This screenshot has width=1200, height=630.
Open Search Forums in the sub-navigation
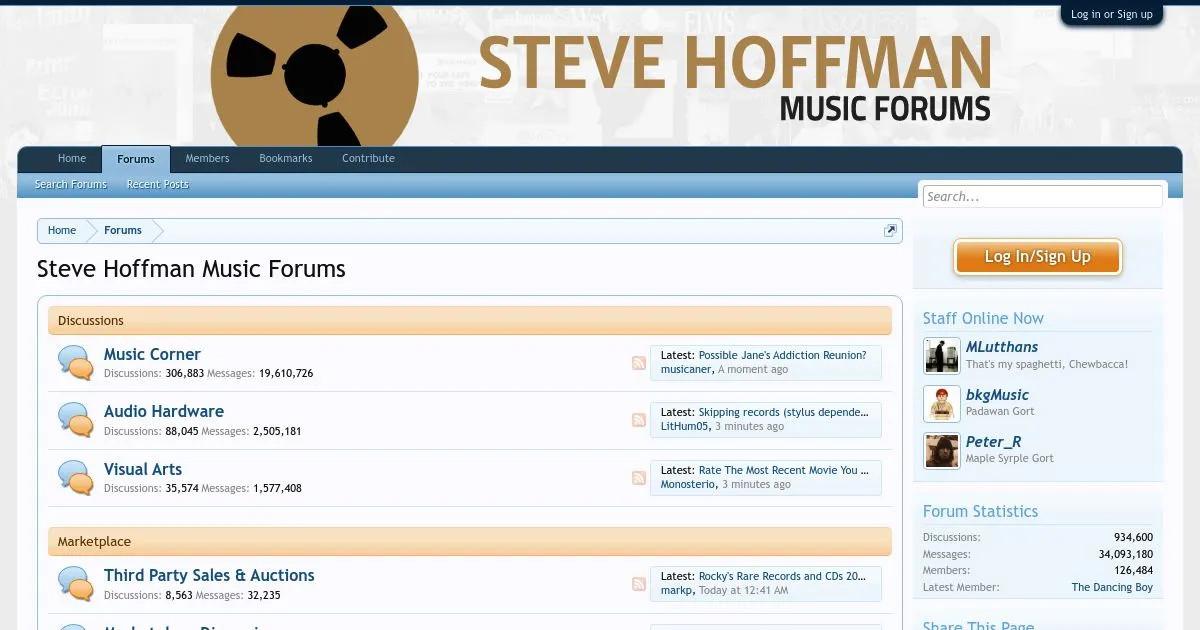(70, 185)
